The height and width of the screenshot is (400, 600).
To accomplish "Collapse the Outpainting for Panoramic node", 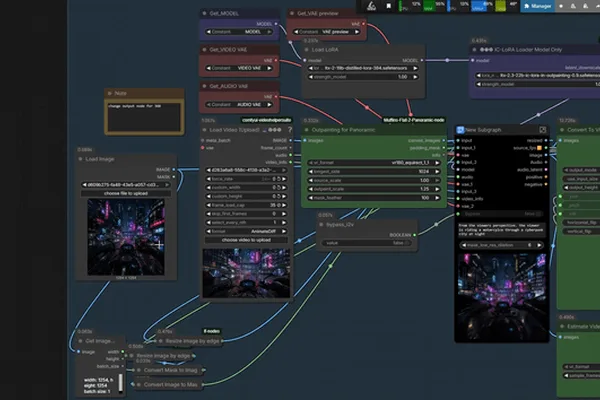I will pyautogui.click(x=306, y=130).
